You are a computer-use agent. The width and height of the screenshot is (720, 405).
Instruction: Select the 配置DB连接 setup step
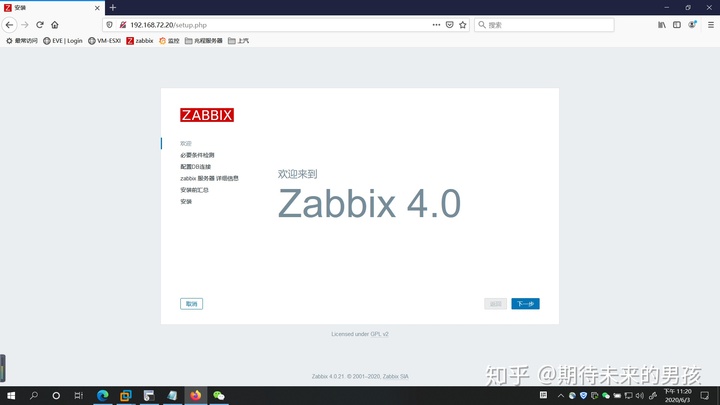tap(196, 167)
